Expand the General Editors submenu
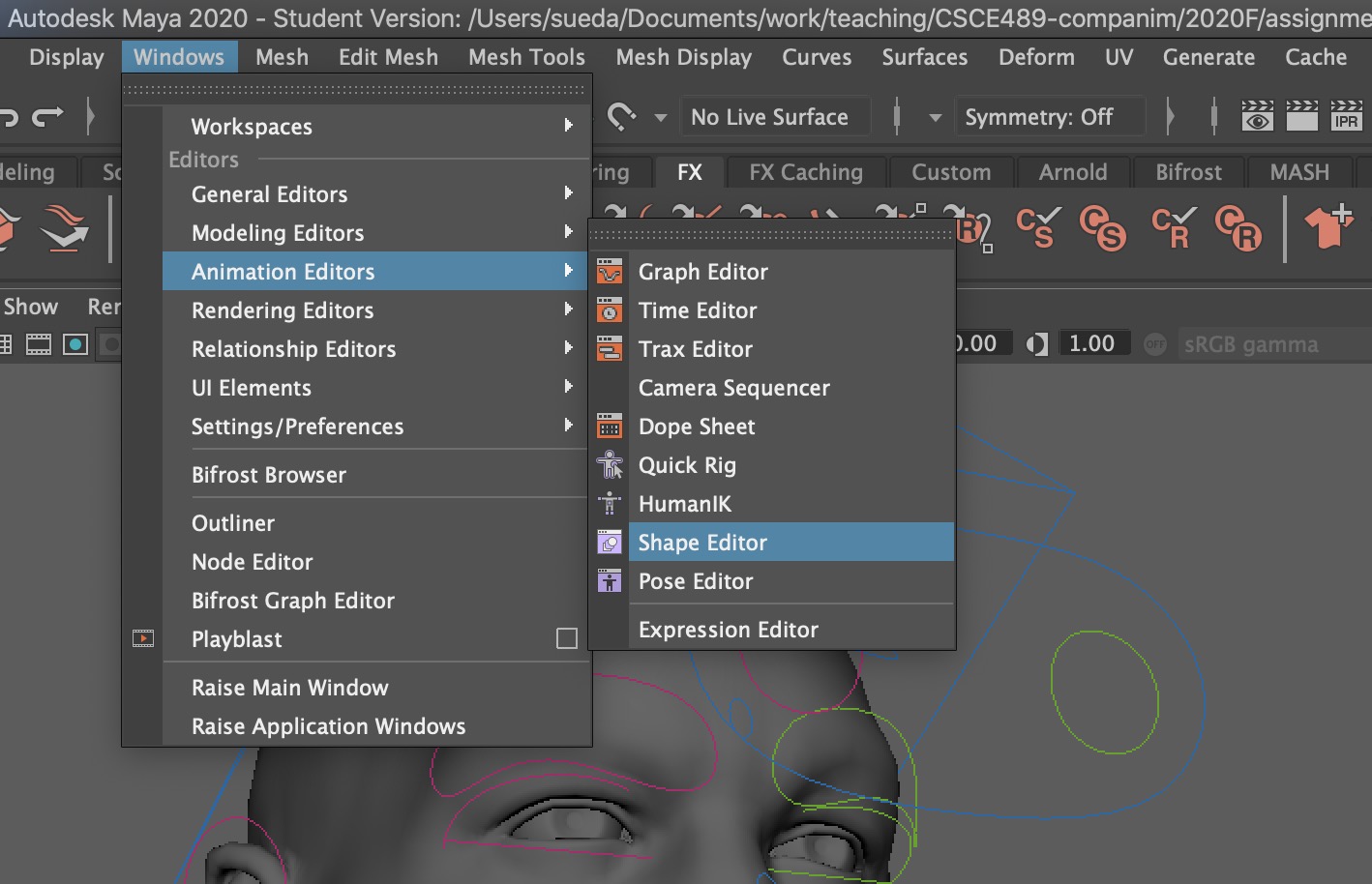This screenshot has width=1372, height=884. (x=376, y=194)
